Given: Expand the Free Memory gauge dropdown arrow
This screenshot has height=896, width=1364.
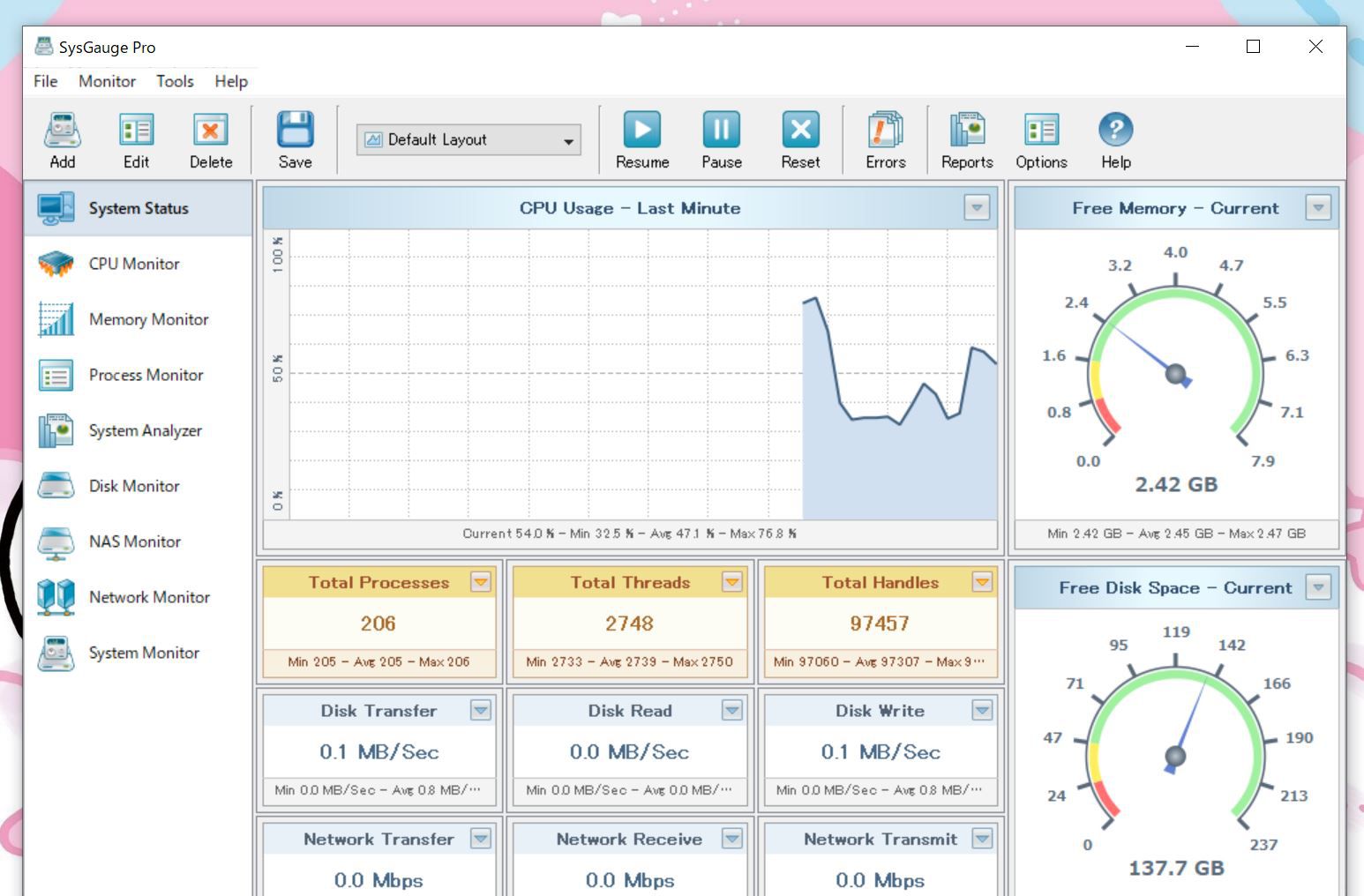Looking at the screenshot, I should (x=1317, y=208).
